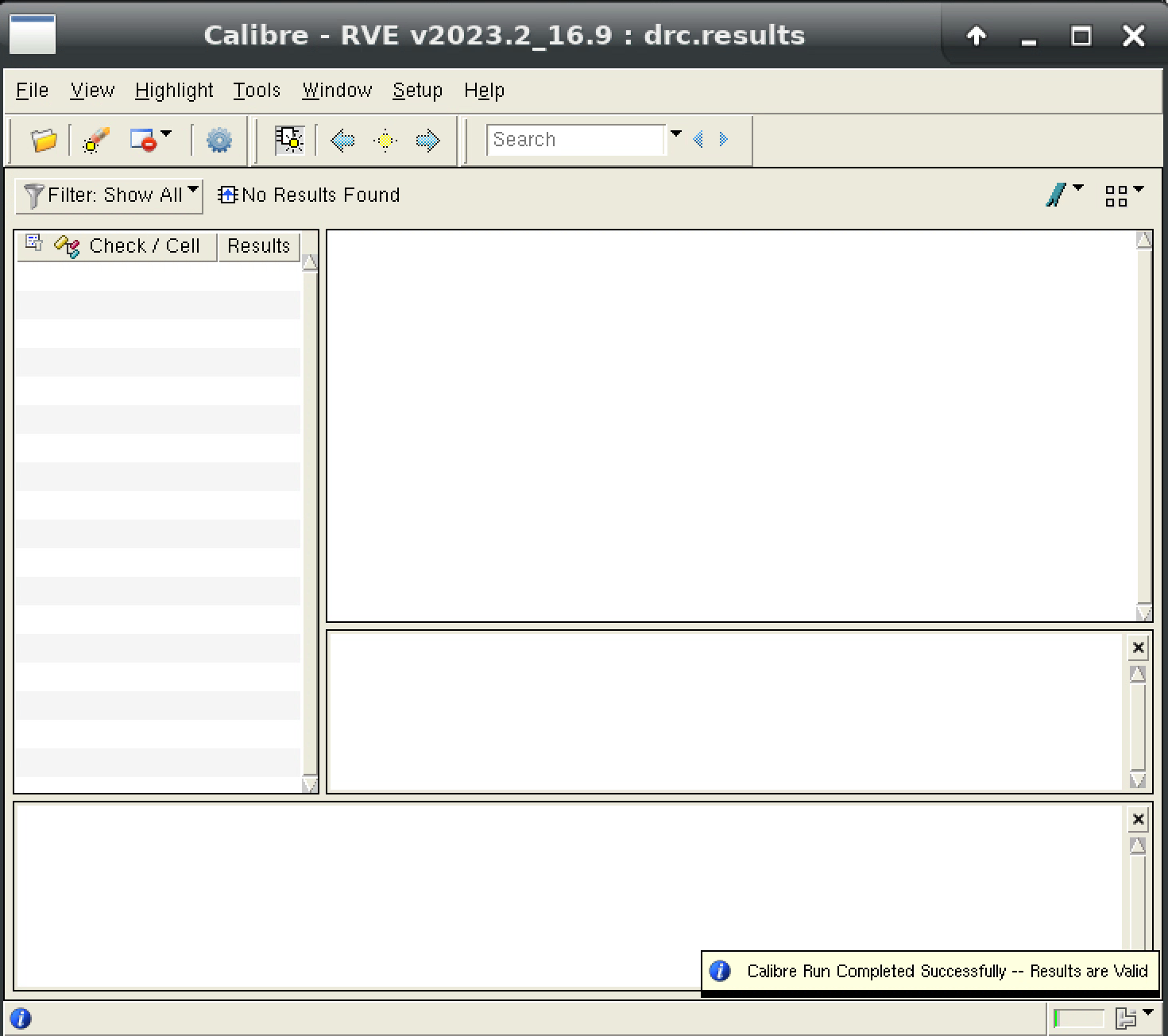
Task: Close the middle right details pane
Action: tap(1138, 648)
